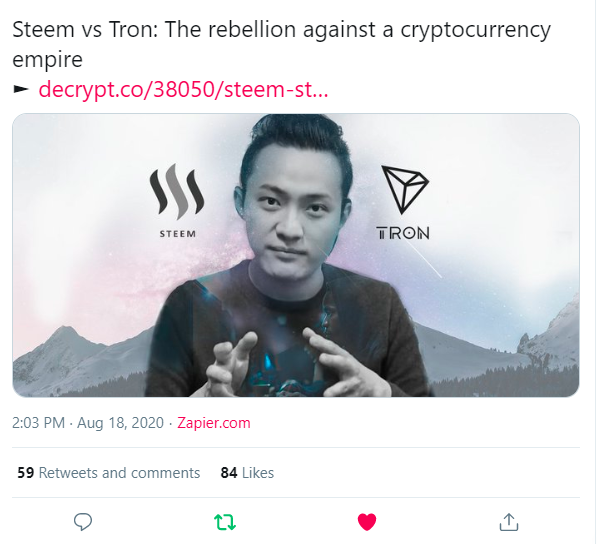Undo the retweet using green arrows icon
Image resolution: width=597 pixels, height=544 pixels.
[x=225, y=522]
